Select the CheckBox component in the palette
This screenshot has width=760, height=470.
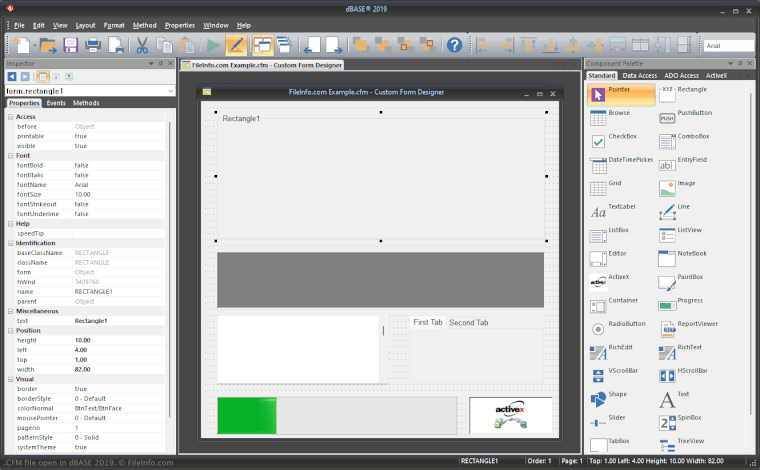[x=598, y=140]
